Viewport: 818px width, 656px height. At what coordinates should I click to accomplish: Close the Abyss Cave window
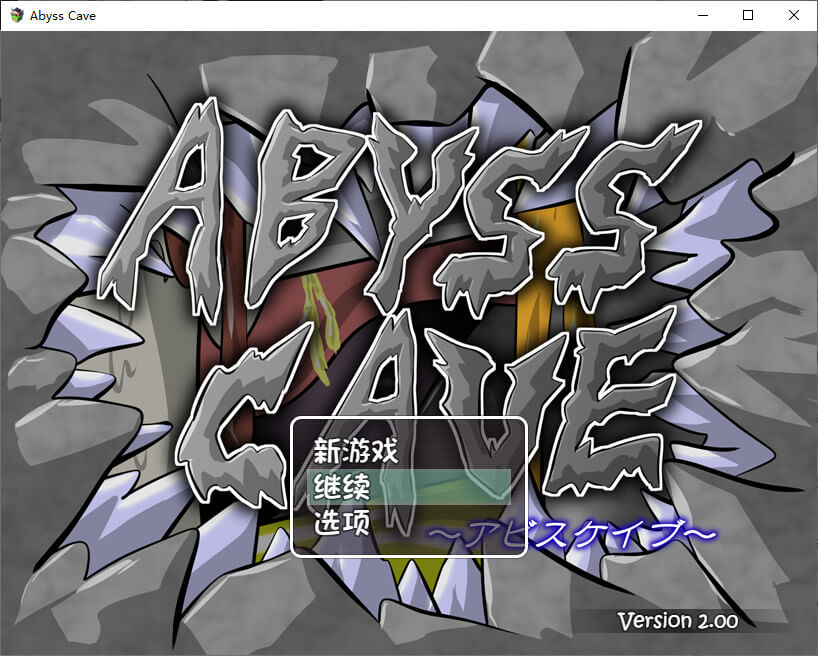[794, 16]
